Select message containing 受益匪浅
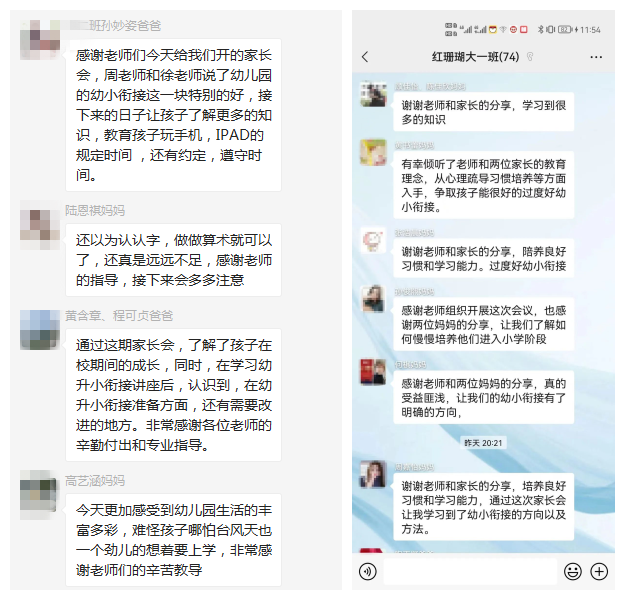The image size is (625, 600). (x=483, y=397)
